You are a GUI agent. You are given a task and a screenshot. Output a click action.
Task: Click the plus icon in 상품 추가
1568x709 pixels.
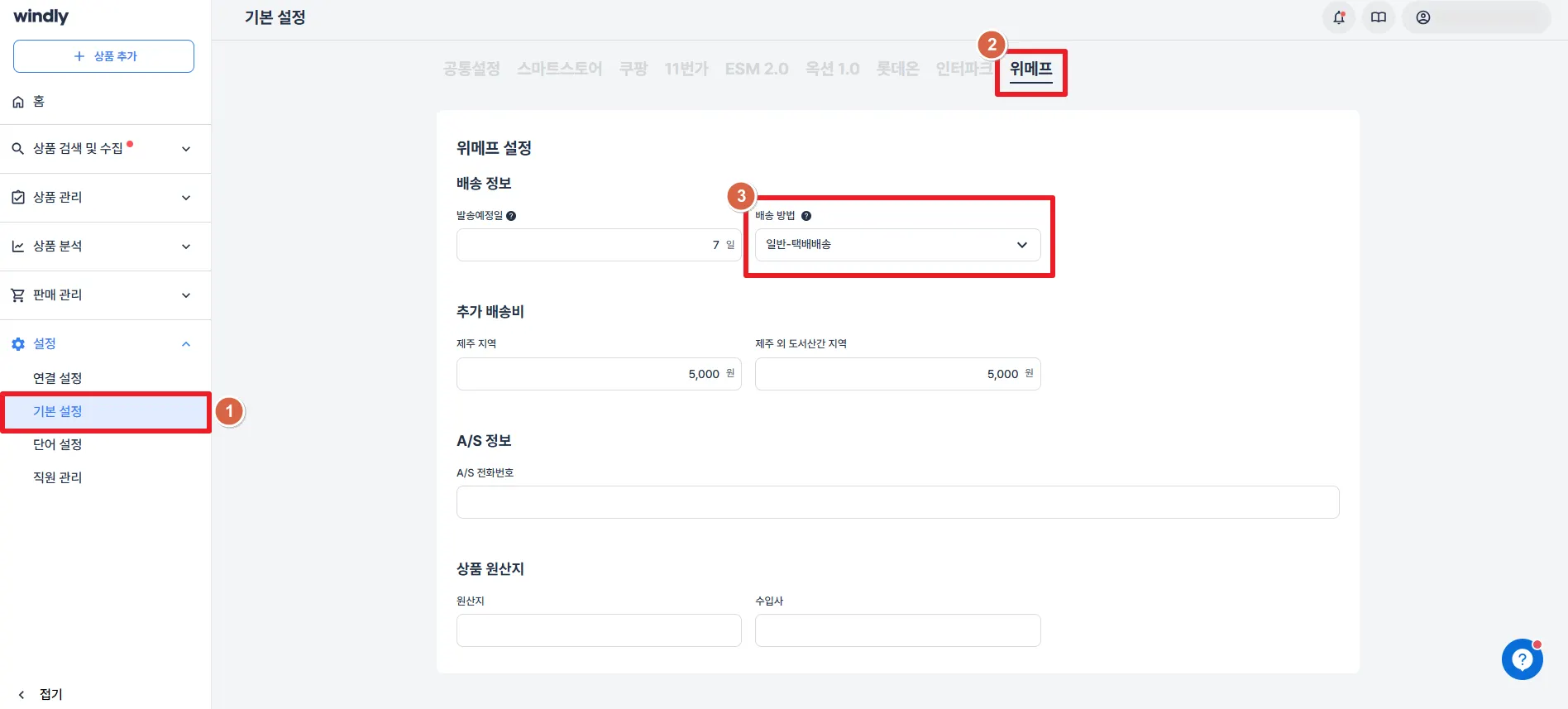tap(79, 56)
